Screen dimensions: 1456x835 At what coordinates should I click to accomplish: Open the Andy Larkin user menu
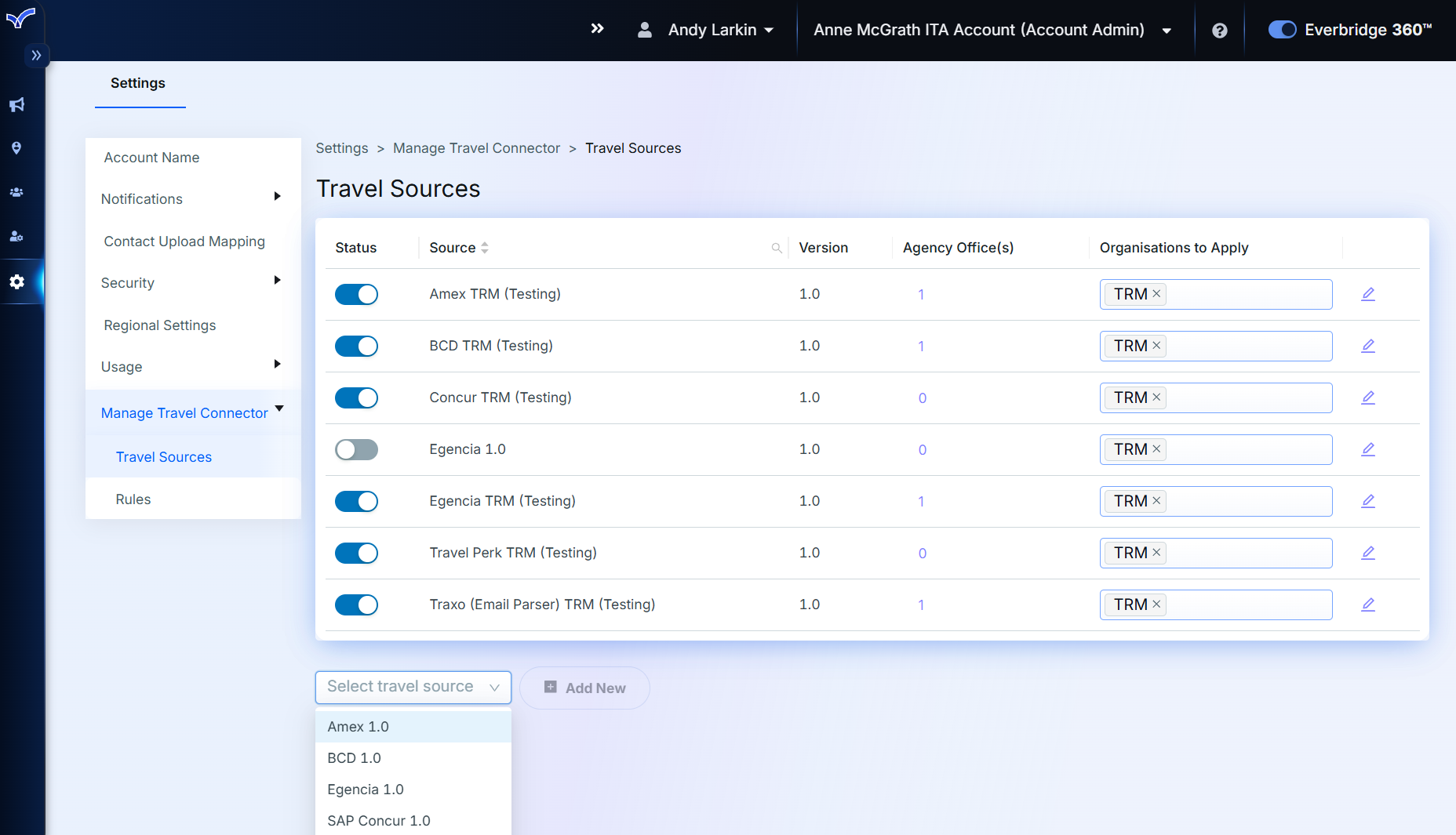coord(711,30)
